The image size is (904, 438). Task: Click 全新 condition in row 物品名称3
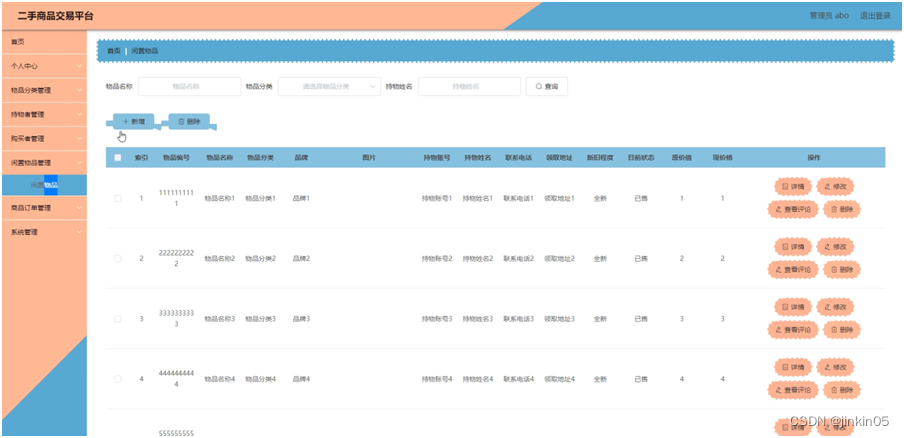click(x=600, y=319)
